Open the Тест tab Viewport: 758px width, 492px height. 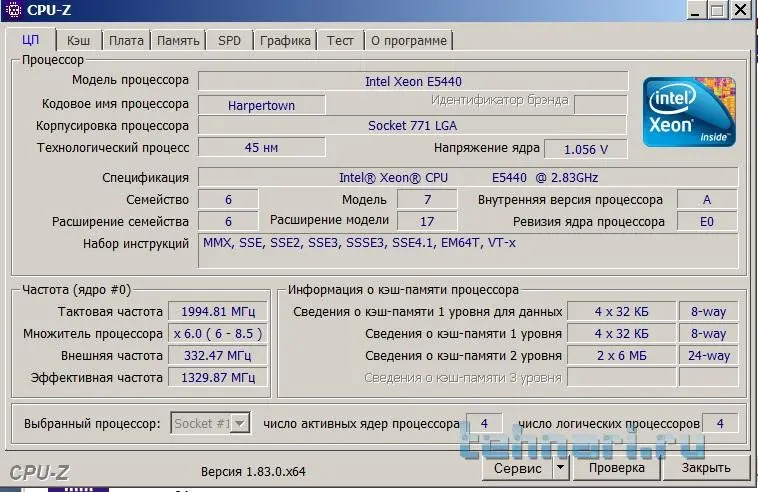click(x=340, y=41)
